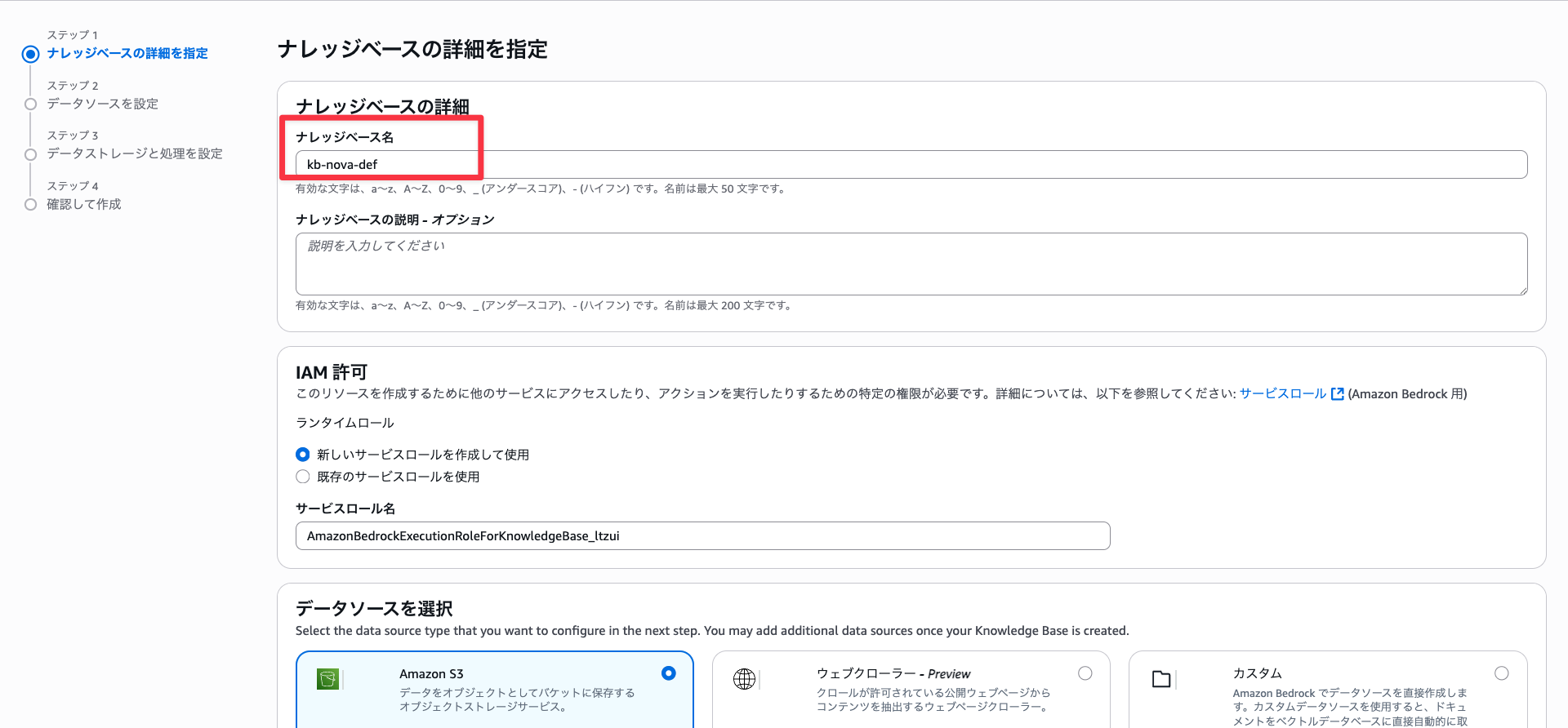Open the サービスロール documentation link

(1282, 393)
